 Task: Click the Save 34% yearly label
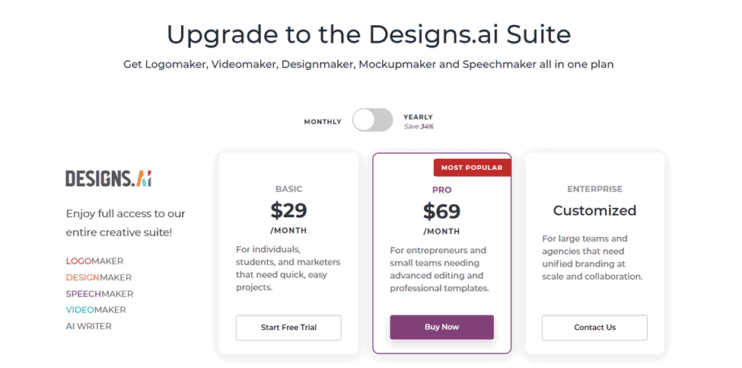[x=419, y=127]
